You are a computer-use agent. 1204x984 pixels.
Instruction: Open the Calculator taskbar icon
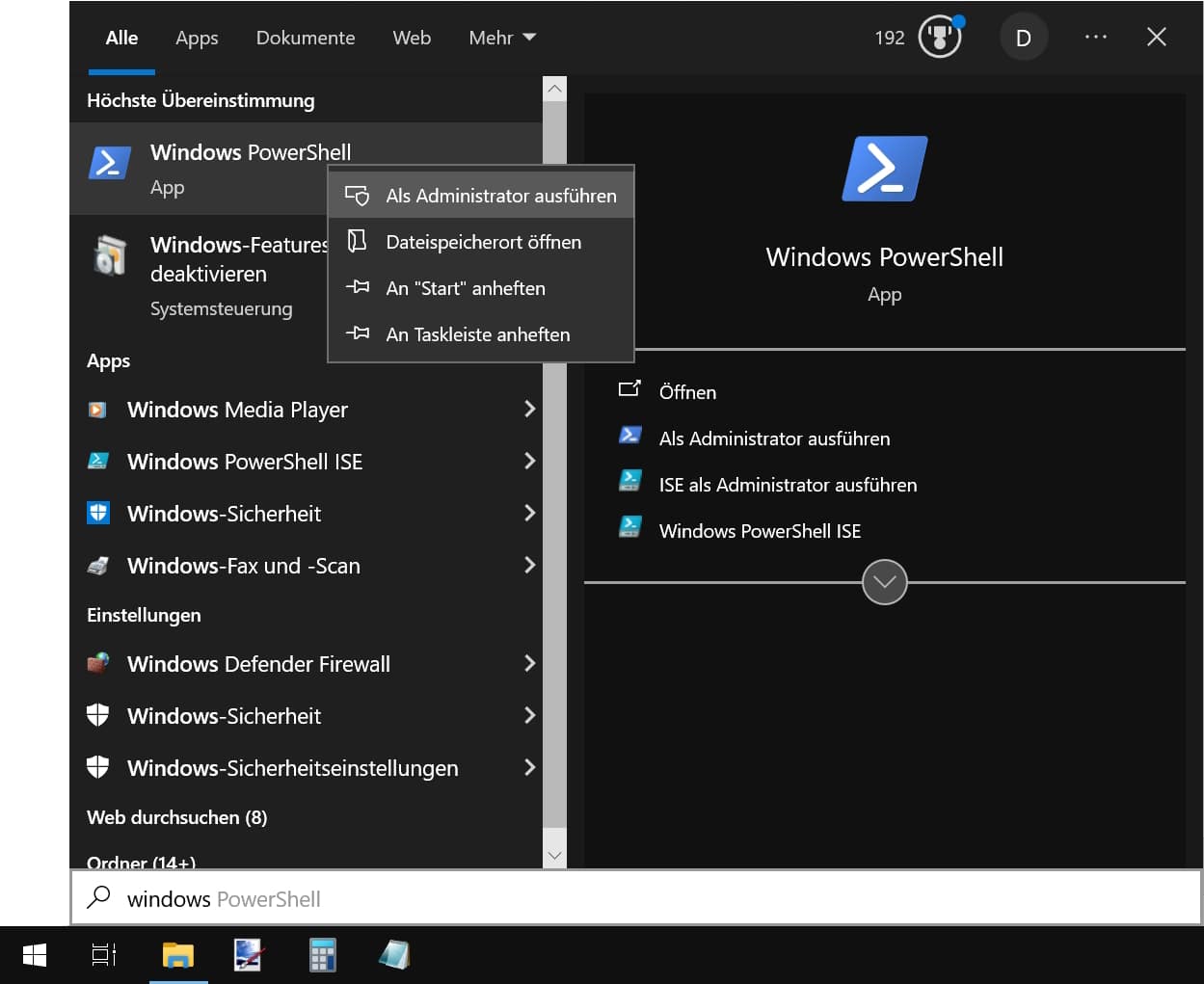pos(323,955)
